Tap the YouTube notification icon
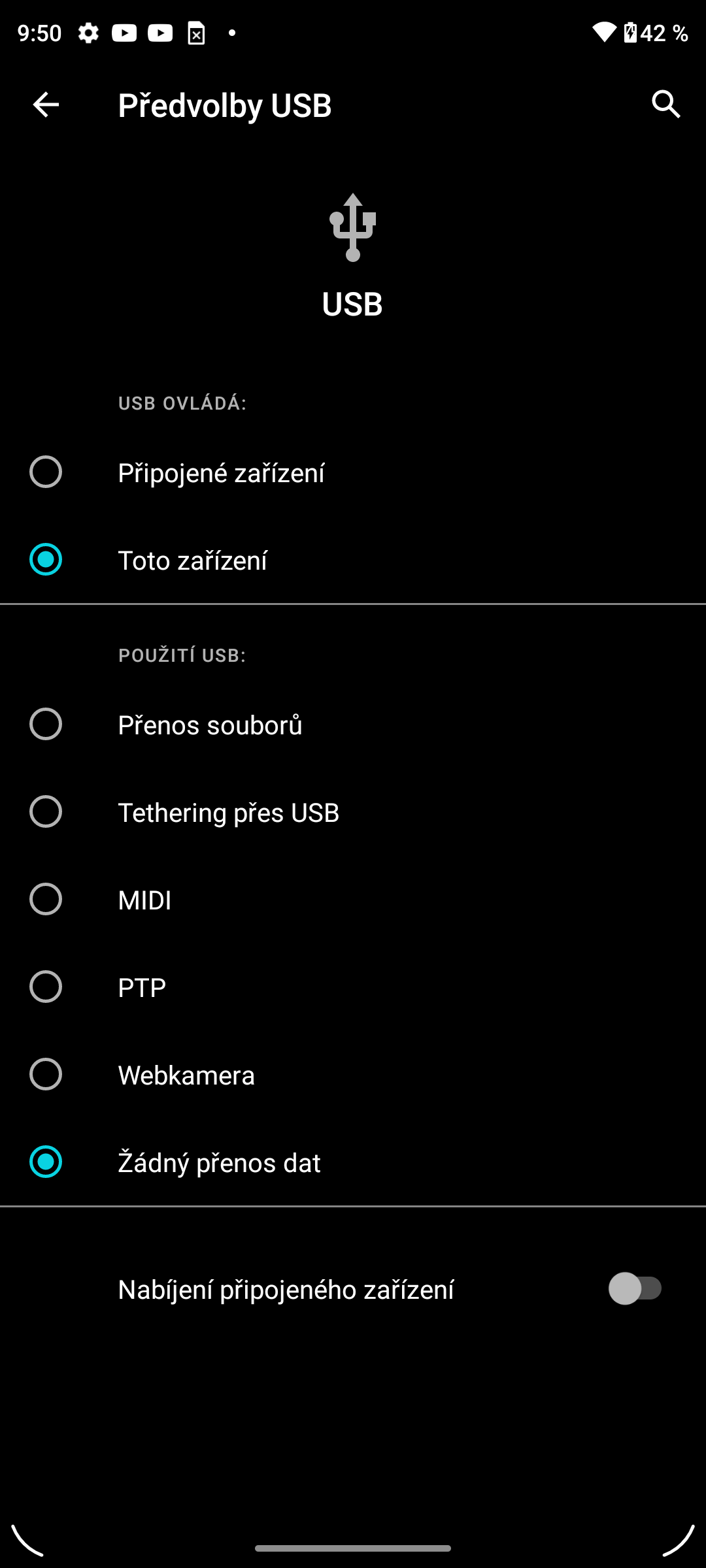Viewport: 706px width, 1568px height. [x=124, y=34]
